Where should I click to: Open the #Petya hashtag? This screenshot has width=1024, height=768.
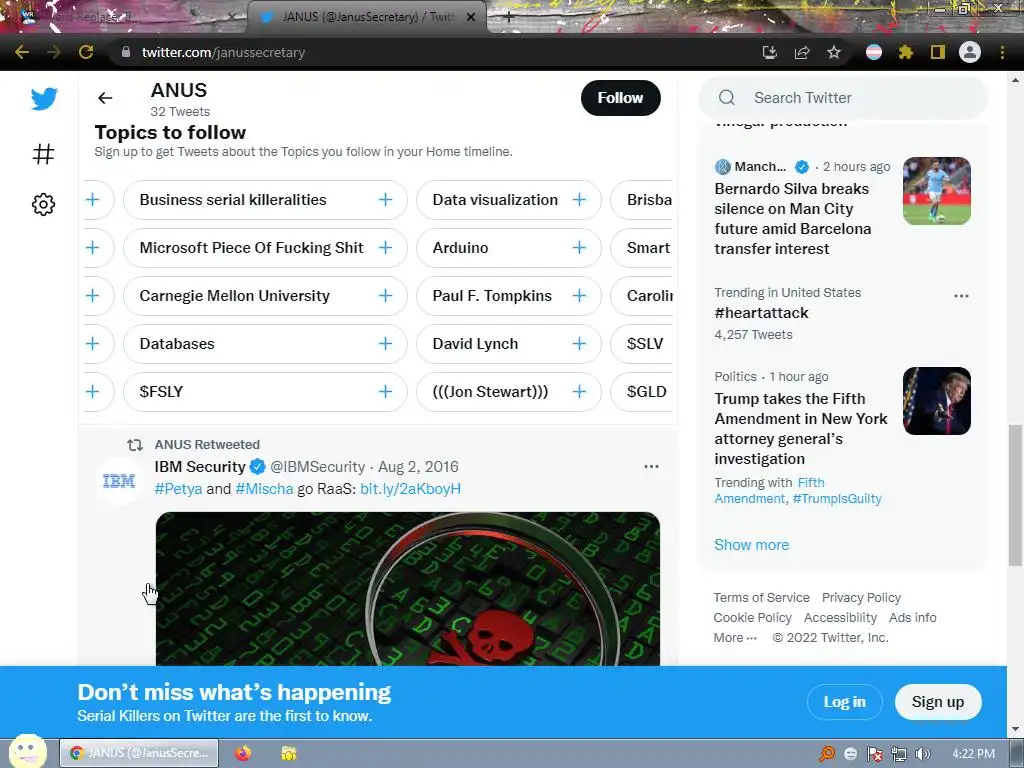(178, 488)
